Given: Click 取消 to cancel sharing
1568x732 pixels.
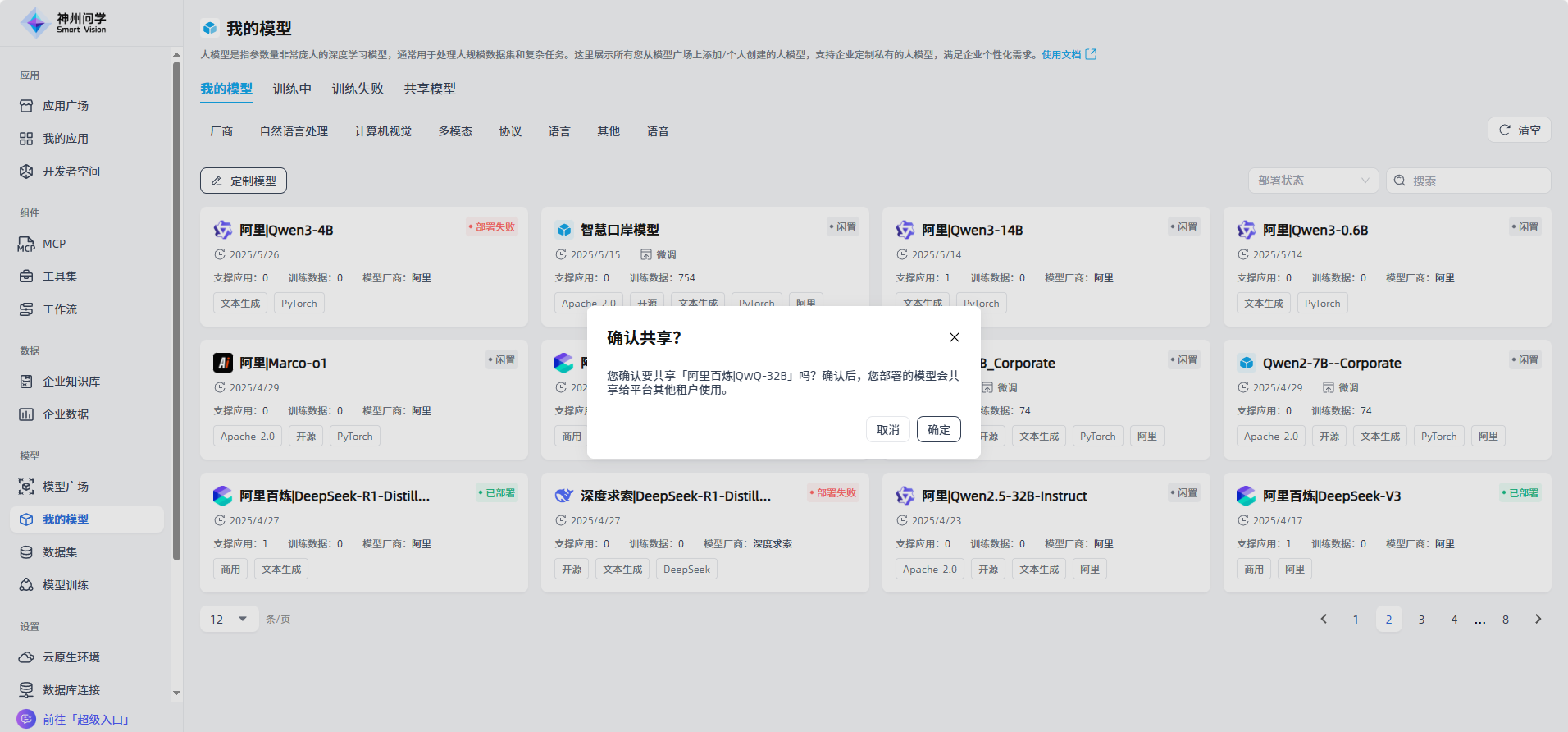Looking at the screenshot, I should [887, 429].
